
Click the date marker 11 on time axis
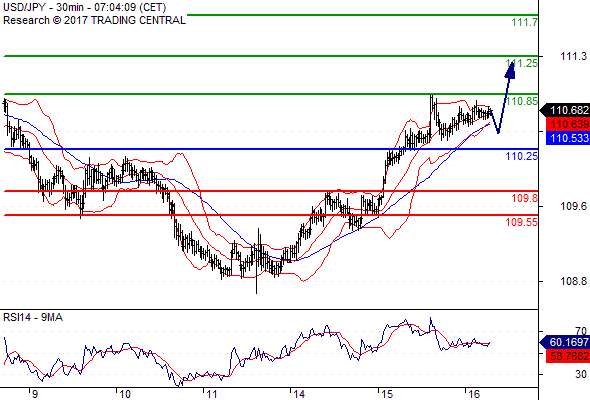(212, 394)
